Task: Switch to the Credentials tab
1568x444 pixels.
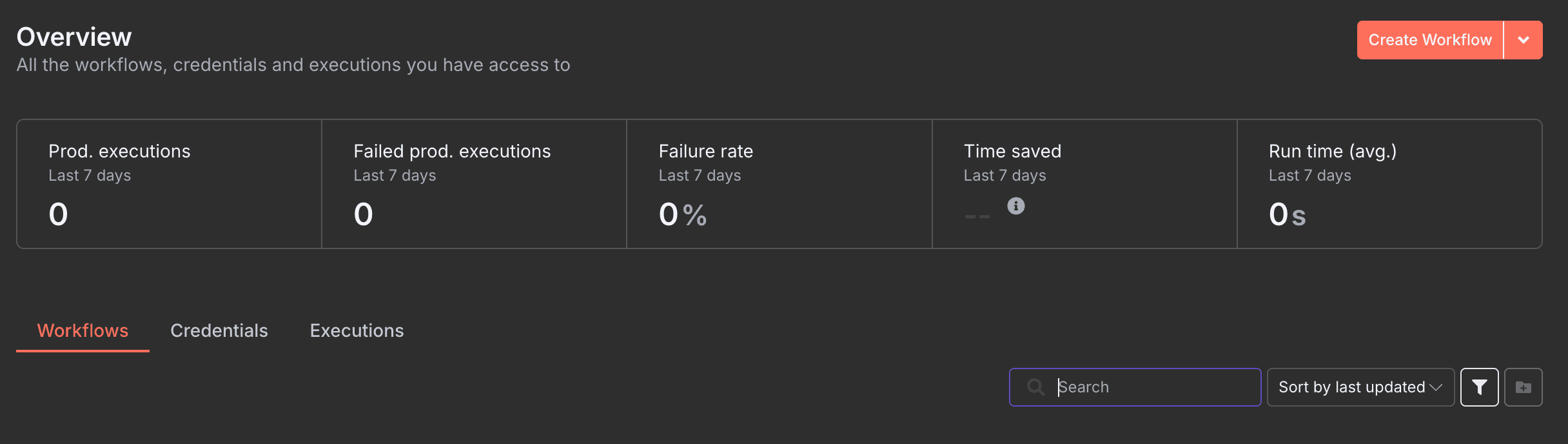Action: (x=219, y=330)
